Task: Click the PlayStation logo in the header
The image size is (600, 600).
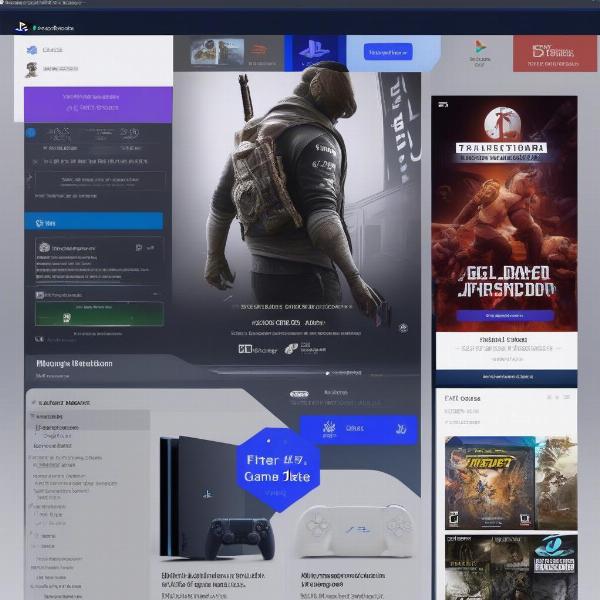Action: 21,27
